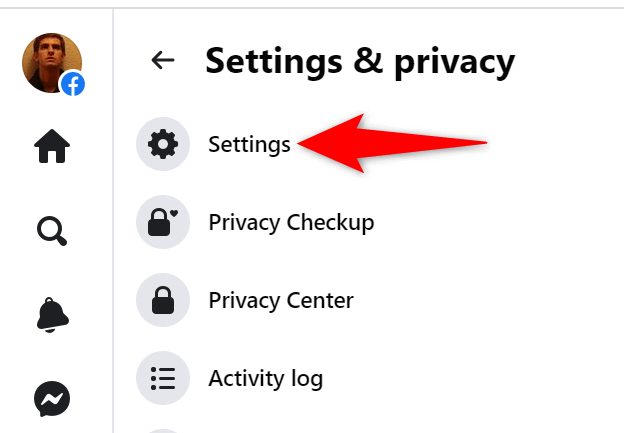Screen dimensions: 624x433
Task: Click the Settings & privacy heading
Action: 360,62
